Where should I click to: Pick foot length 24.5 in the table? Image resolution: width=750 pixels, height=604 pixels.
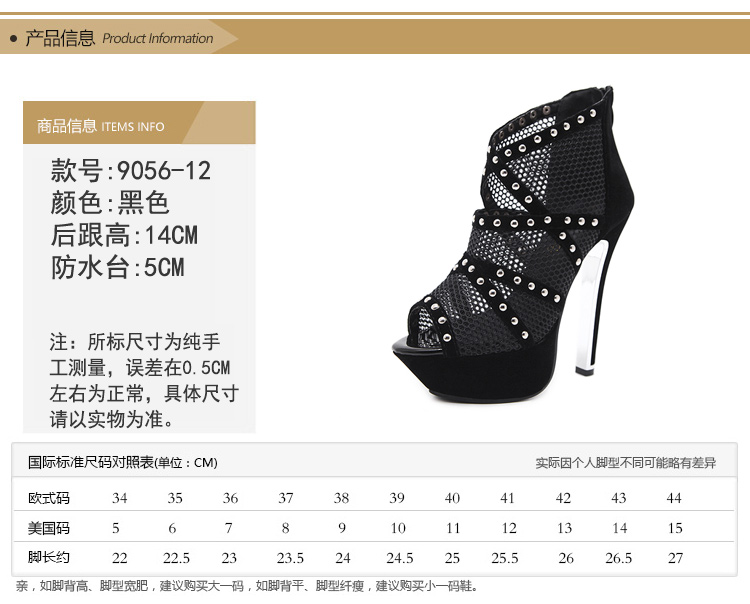(398, 558)
